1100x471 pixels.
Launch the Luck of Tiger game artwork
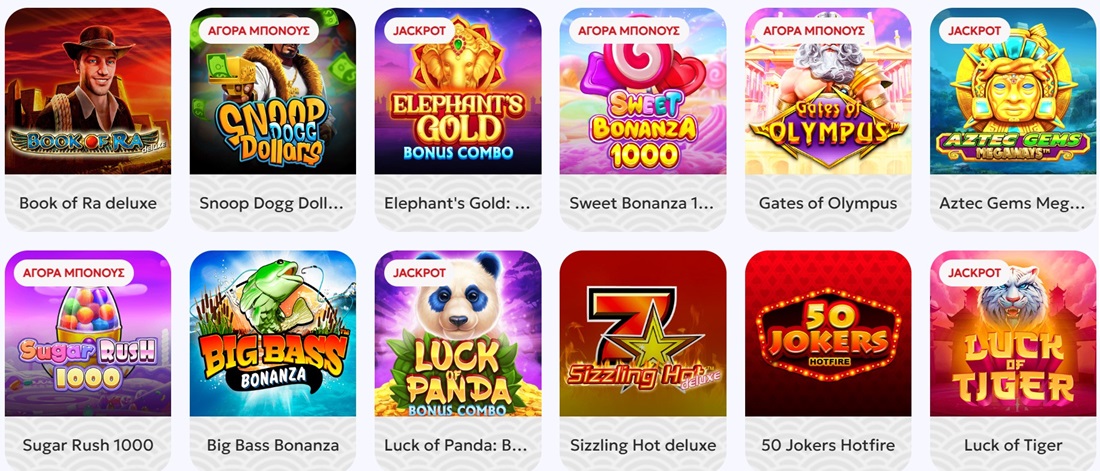1013,333
